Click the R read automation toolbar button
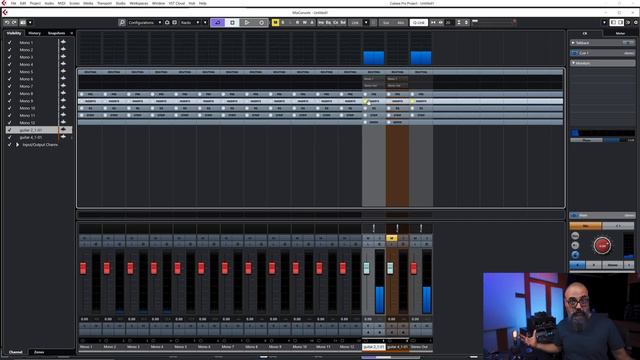 point(297,22)
